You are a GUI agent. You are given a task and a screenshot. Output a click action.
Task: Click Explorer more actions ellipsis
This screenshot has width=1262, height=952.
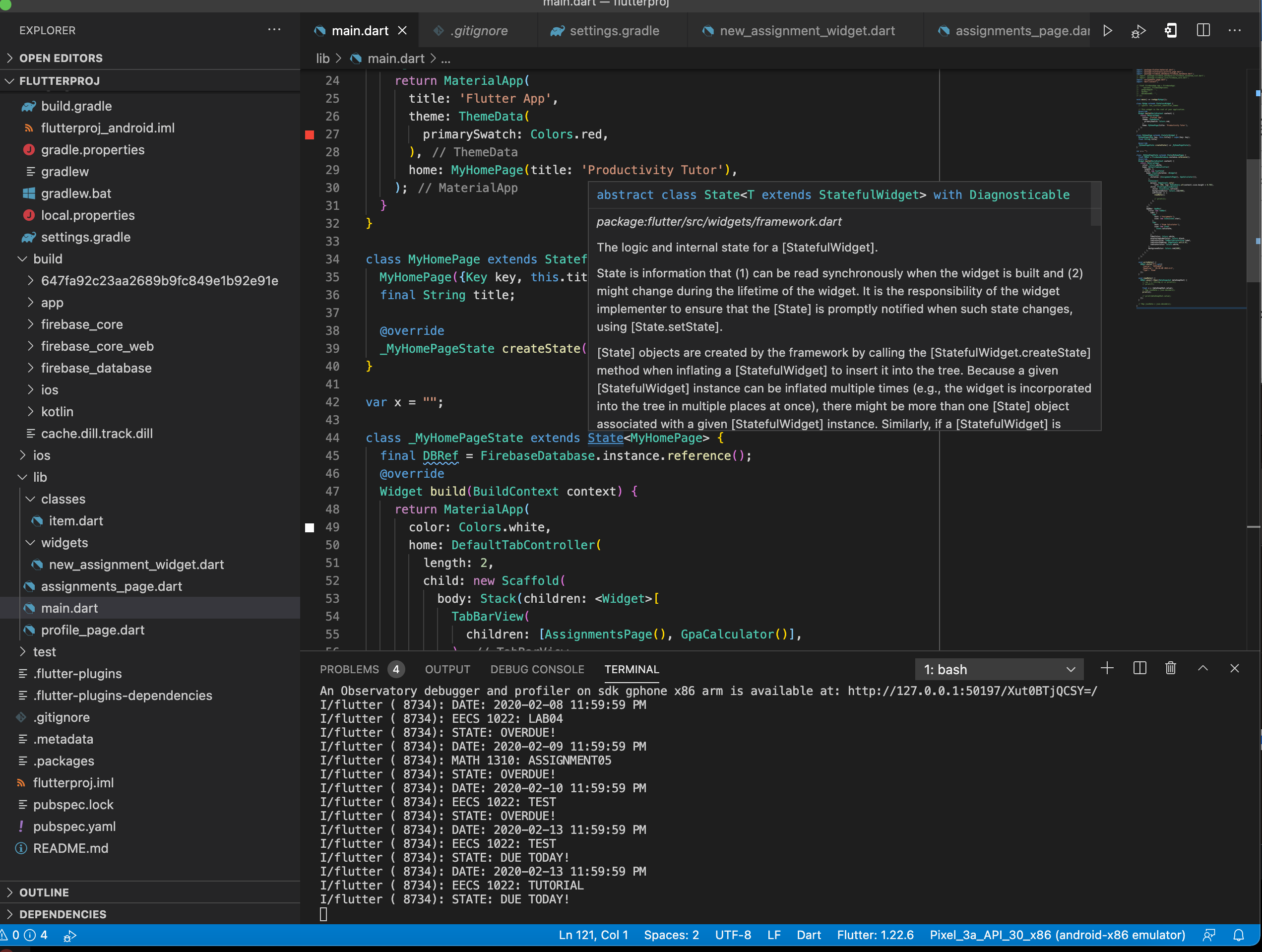[x=274, y=30]
